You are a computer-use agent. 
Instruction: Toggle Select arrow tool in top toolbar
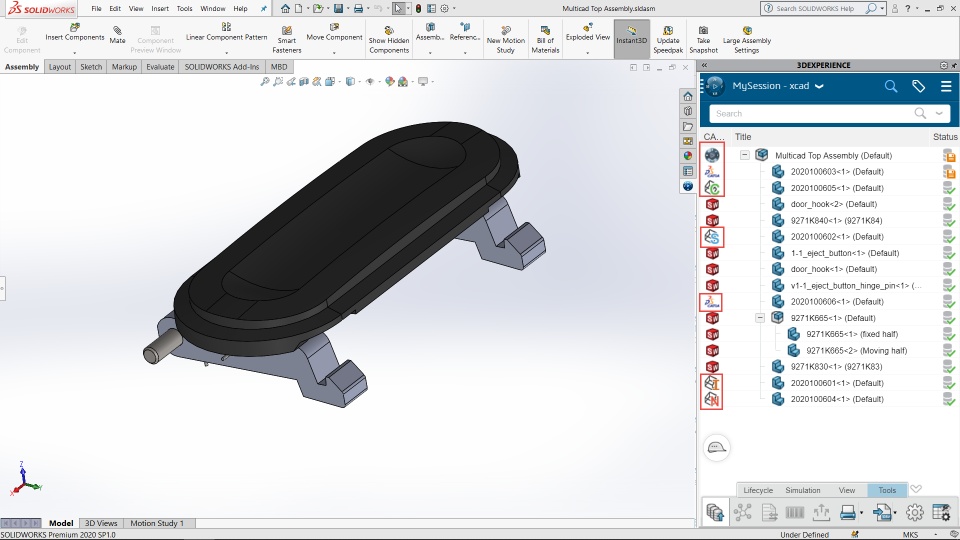tap(398, 9)
